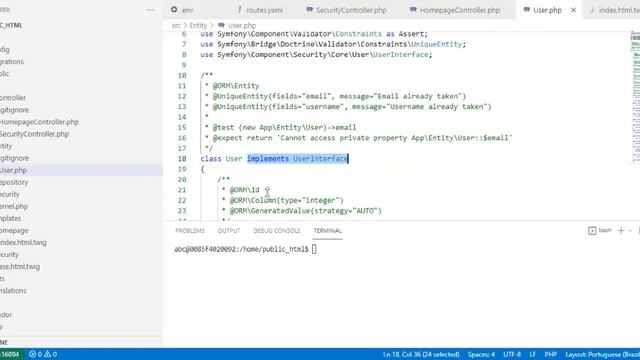Open the OUTPUT panel tab
This screenshot has width=640, height=360.
tap(229, 231)
